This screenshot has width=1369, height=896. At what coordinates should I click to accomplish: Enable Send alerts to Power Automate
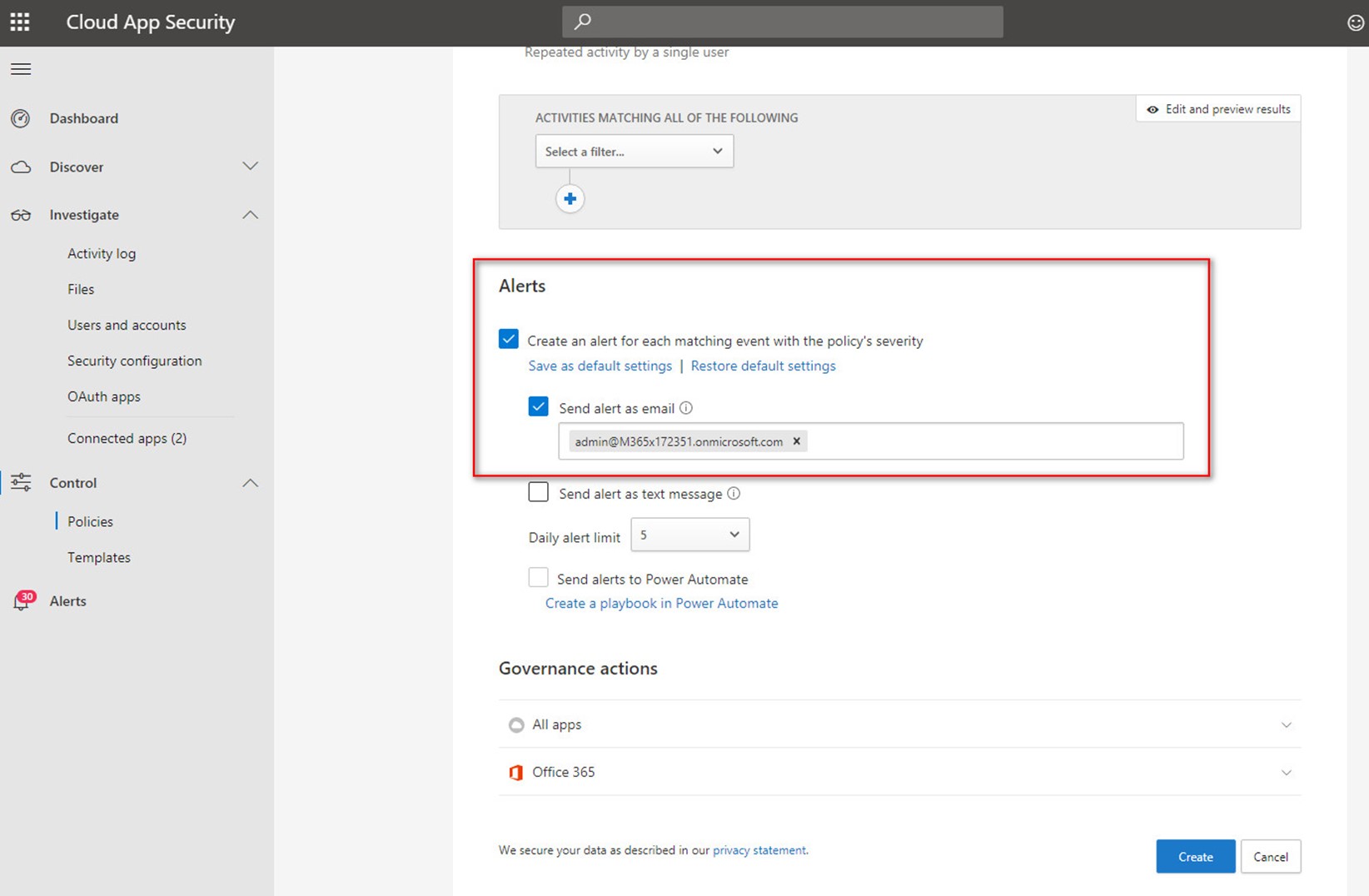(539, 577)
